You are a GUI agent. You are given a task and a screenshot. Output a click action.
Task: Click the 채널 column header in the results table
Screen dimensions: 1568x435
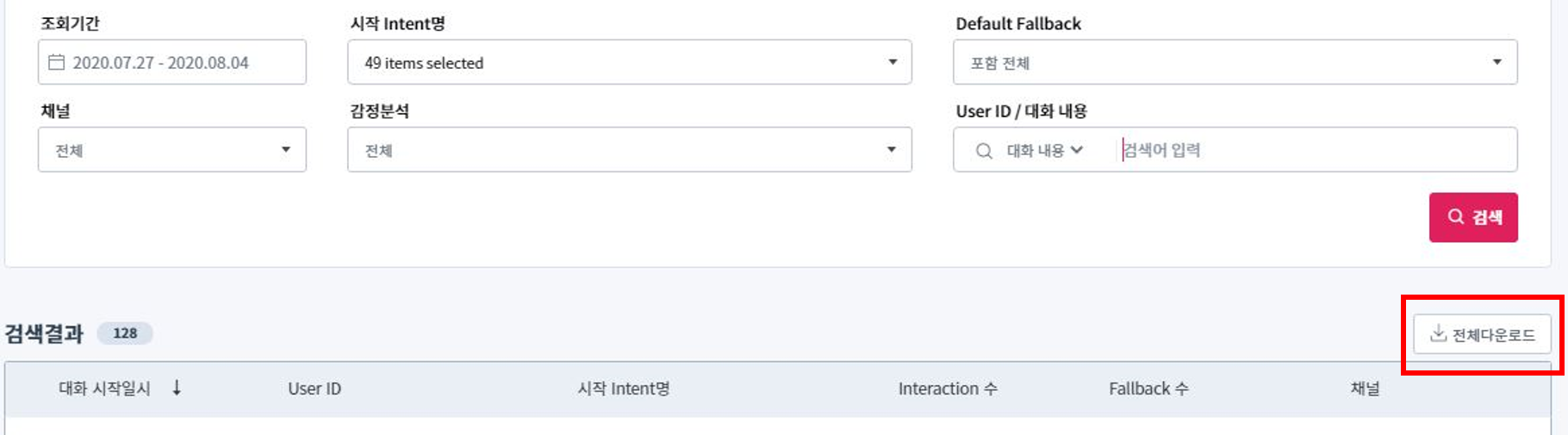pyautogui.click(x=1364, y=388)
